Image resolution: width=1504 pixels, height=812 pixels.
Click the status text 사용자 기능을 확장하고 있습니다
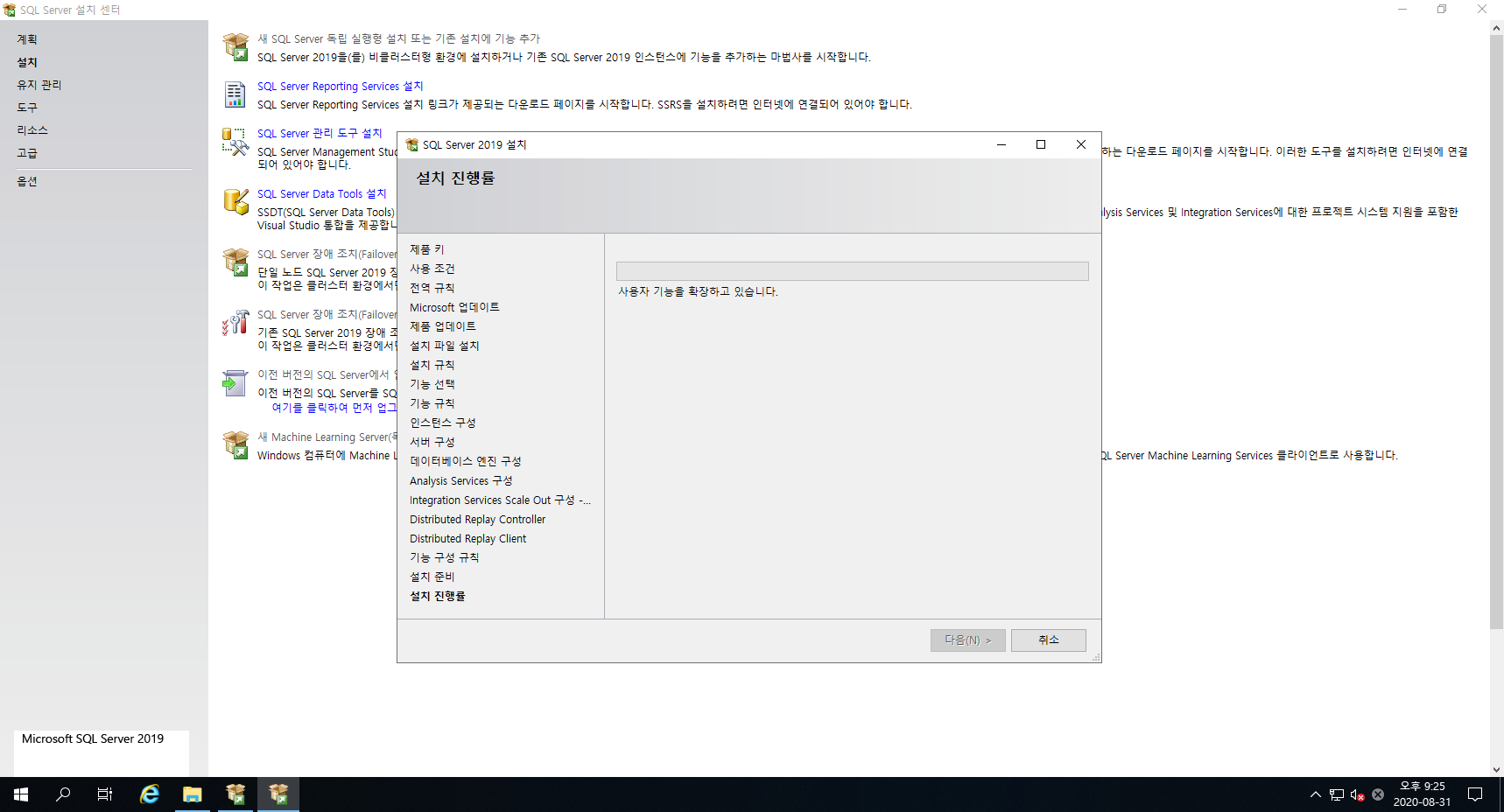click(x=698, y=291)
